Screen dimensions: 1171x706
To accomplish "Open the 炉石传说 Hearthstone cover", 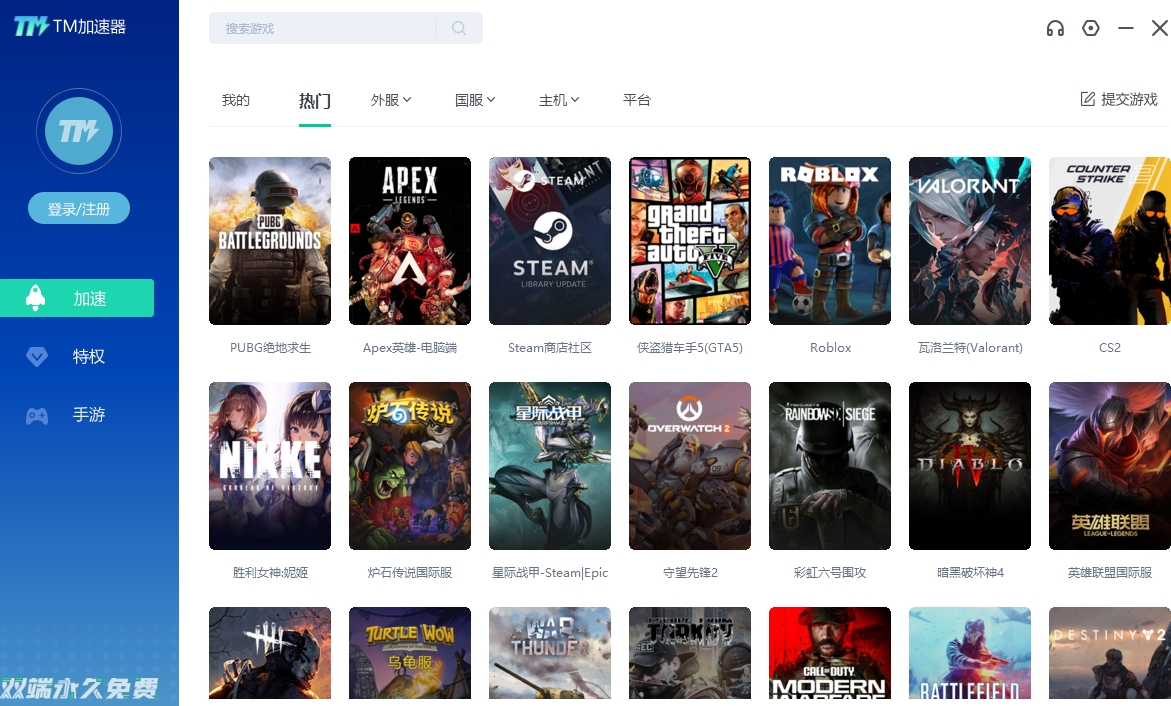I will pos(409,465).
